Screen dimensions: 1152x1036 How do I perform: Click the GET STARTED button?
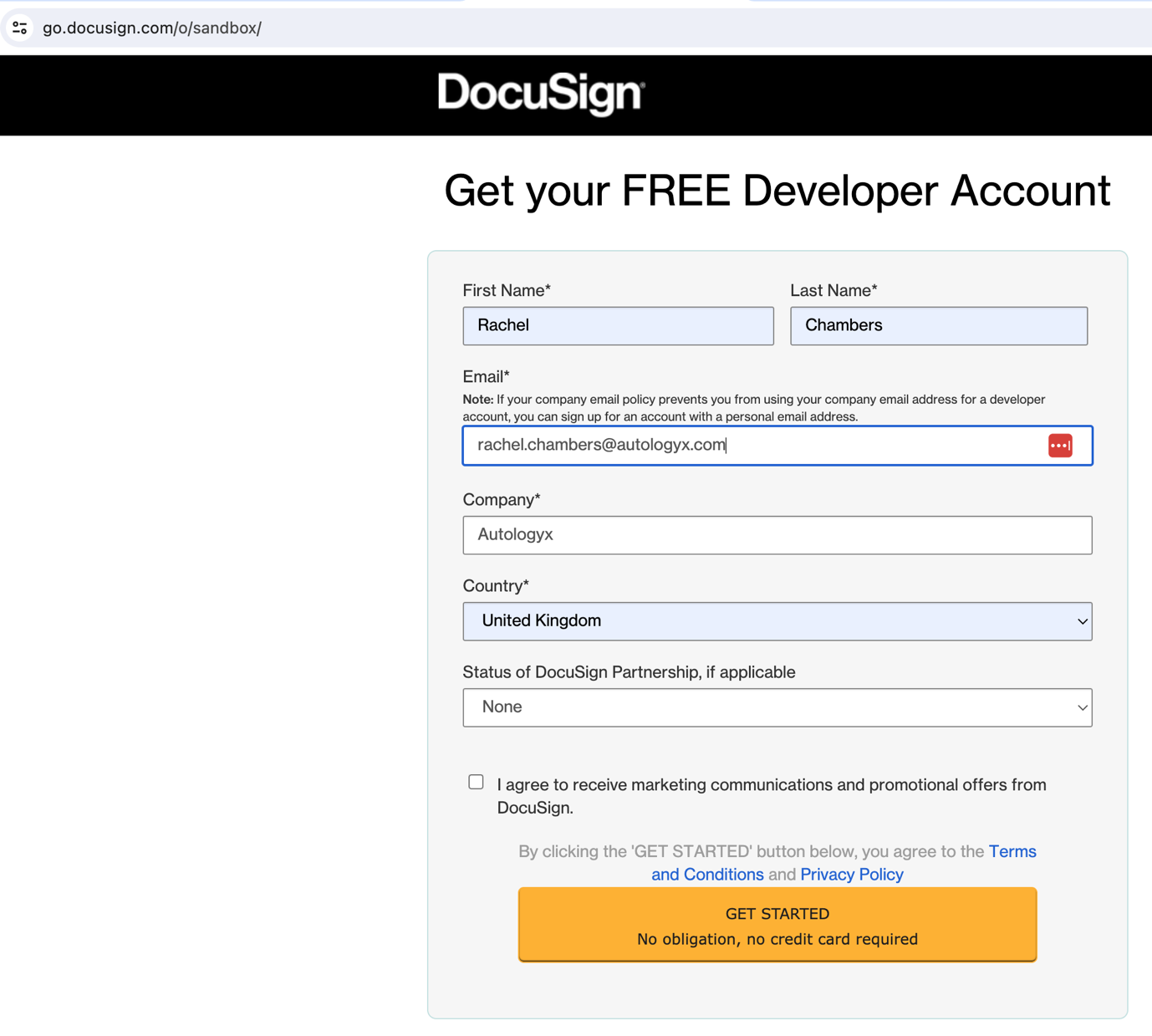click(777, 925)
